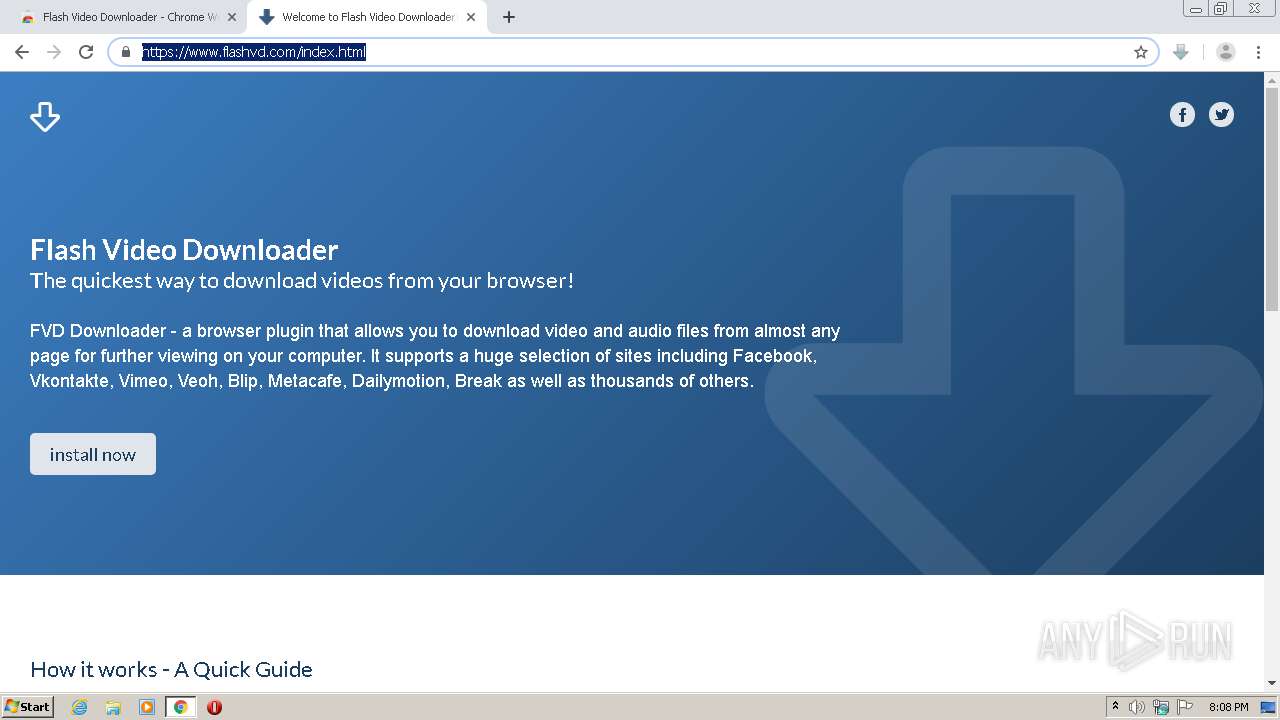Click the red Opera taskbar icon
The height and width of the screenshot is (720, 1280).
pos(214,707)
